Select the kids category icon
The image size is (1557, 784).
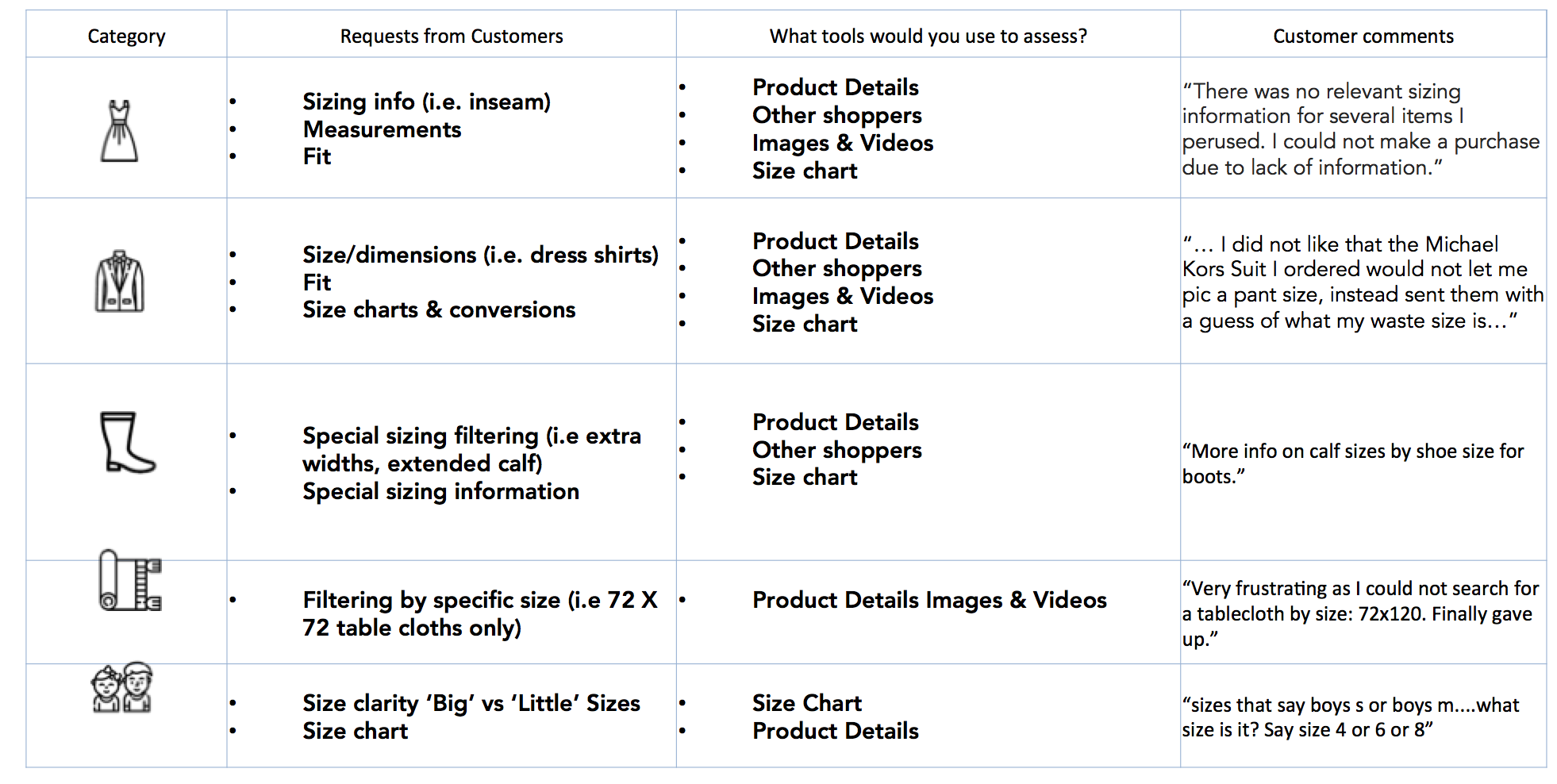122,687
